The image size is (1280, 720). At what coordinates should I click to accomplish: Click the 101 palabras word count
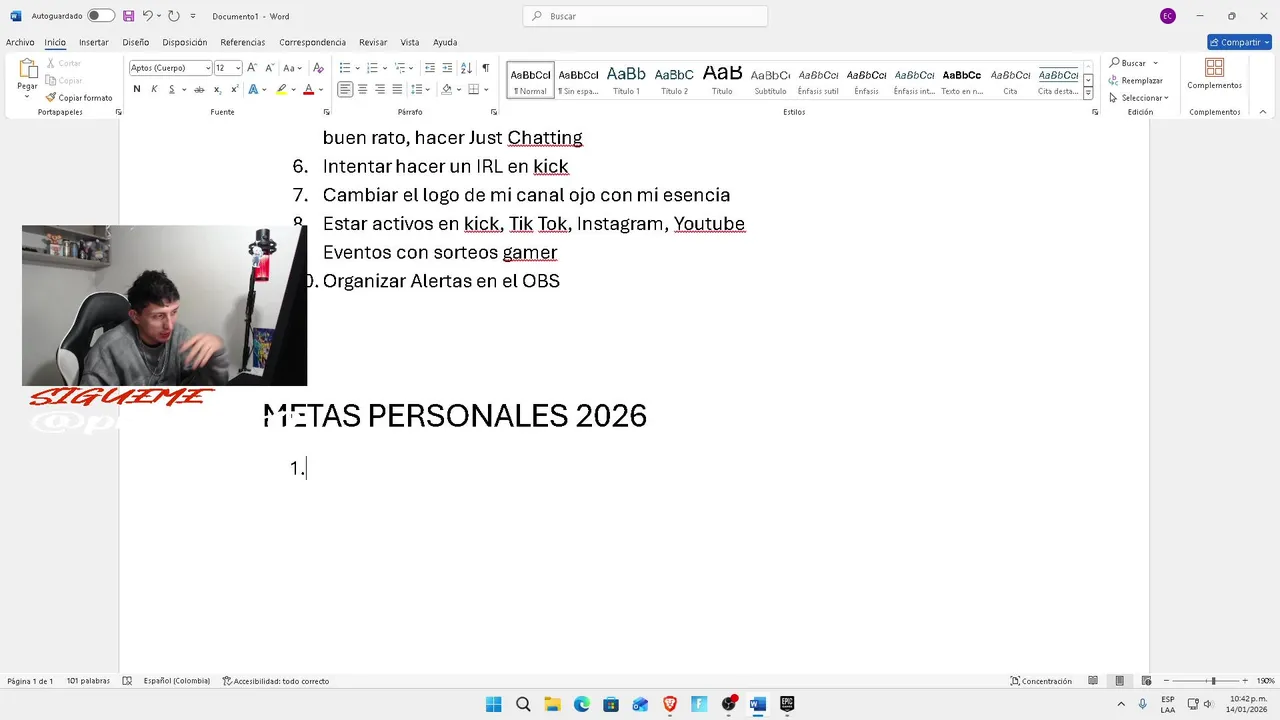point(88,681)
